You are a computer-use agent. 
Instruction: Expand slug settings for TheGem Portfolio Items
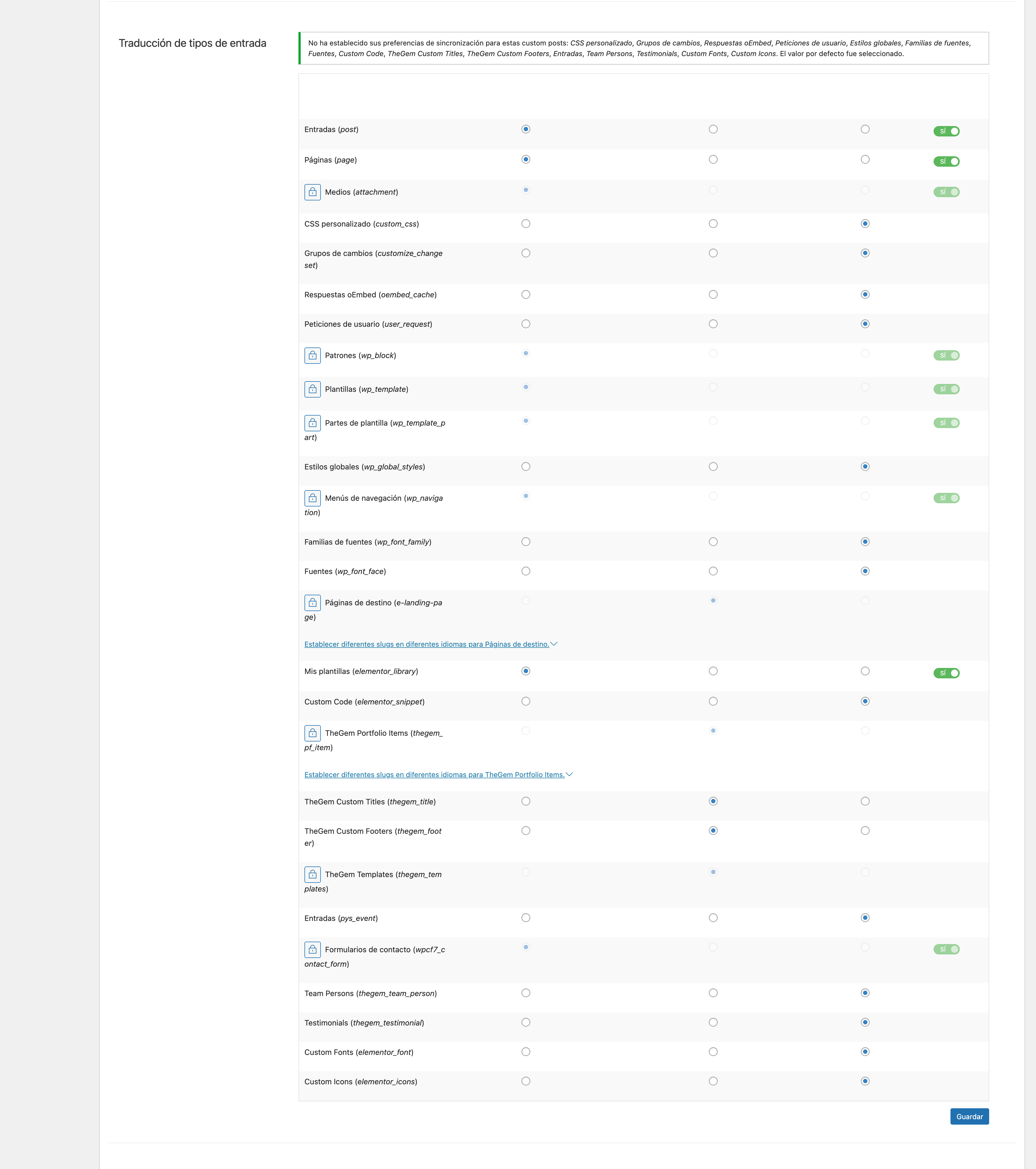coord(438,775)
